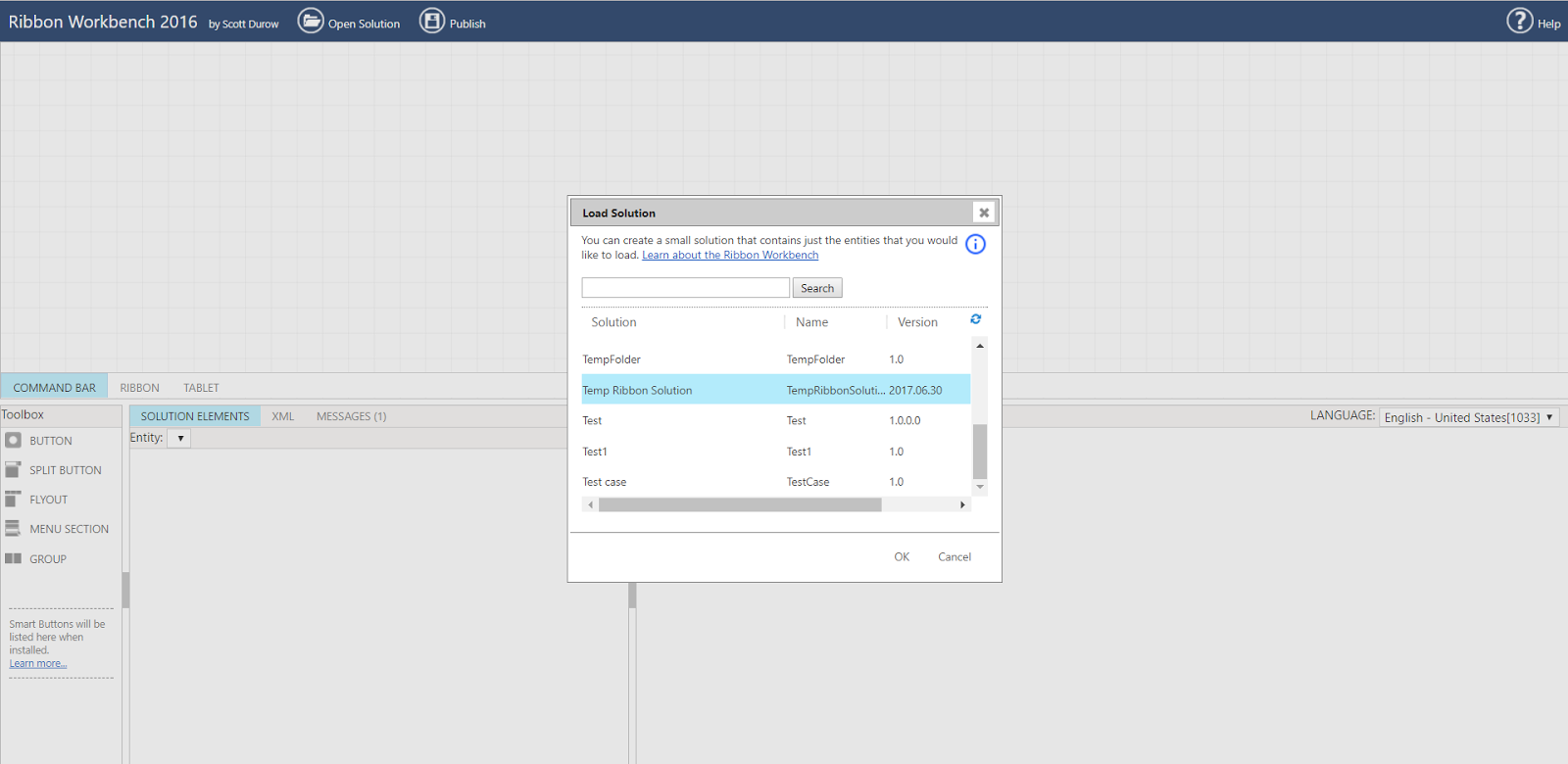Refresh the solution list with the refresh icon
This screenshot has width=1568, height=764.
click(x=976, y=319)
